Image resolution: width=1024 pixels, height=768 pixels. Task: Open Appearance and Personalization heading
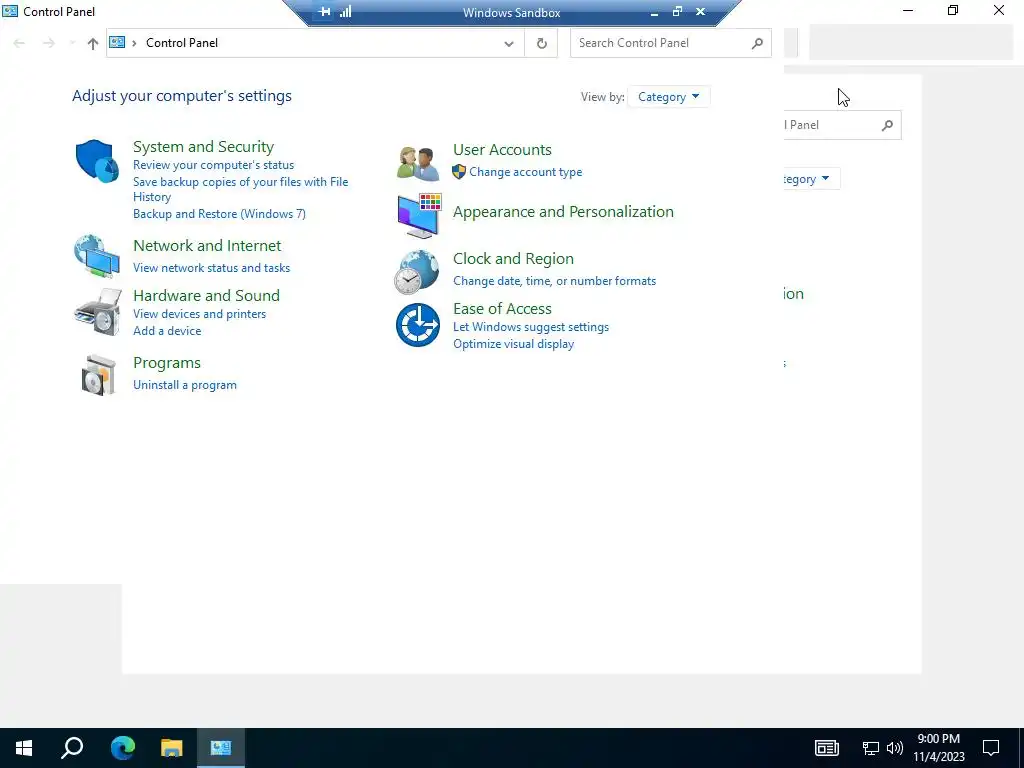point(564,212)
